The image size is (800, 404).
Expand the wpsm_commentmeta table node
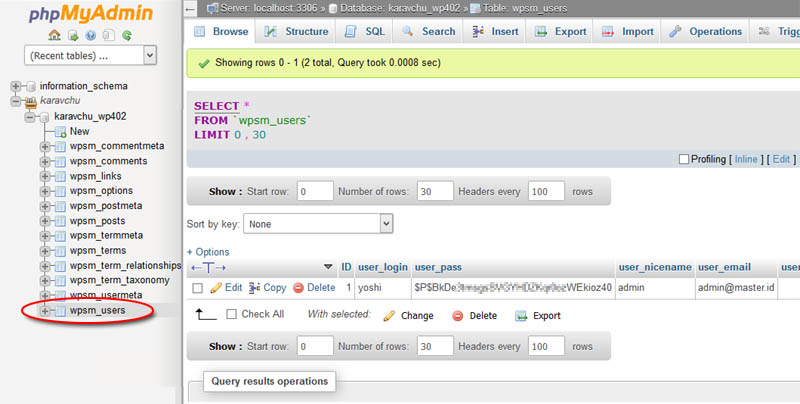(x=45, y=146)
